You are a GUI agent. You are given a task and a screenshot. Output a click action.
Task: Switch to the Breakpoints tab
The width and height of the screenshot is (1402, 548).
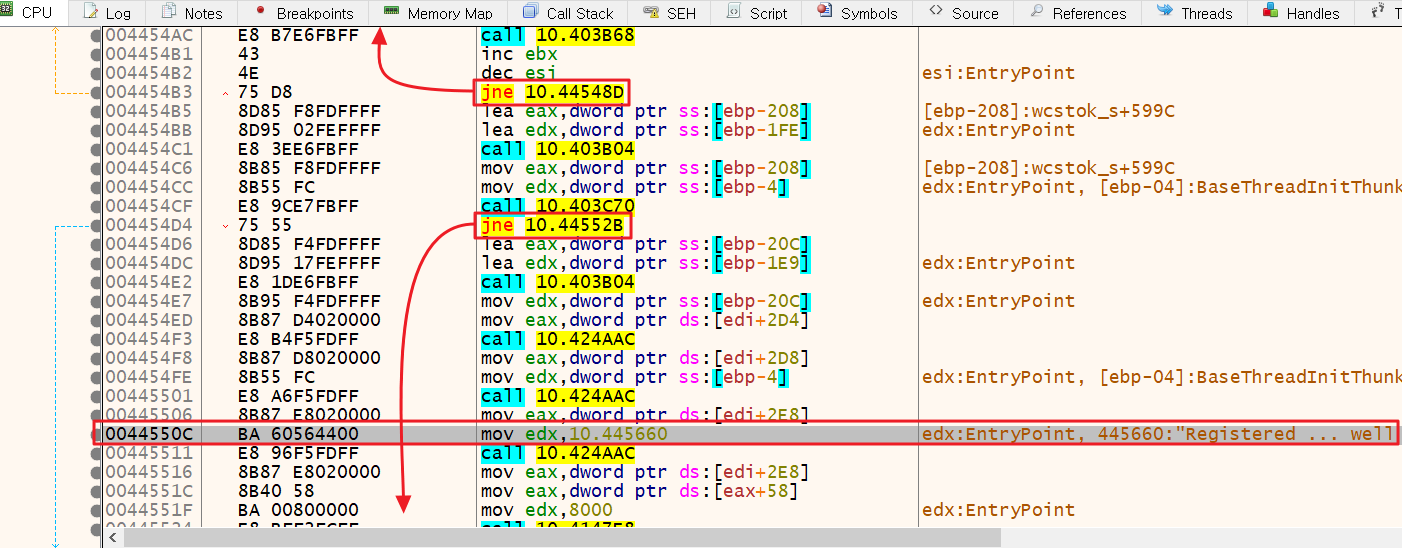coord(305,13)
